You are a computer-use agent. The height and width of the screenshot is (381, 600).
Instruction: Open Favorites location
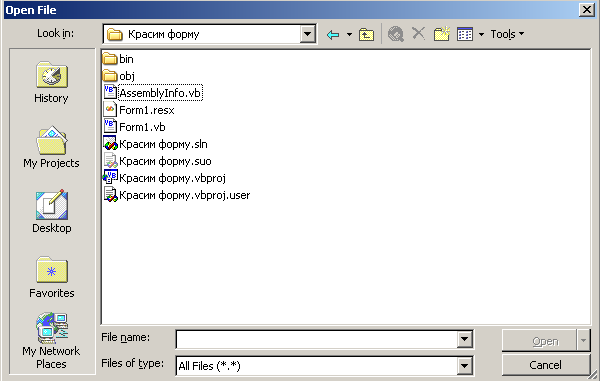click(x=52, y=277)
